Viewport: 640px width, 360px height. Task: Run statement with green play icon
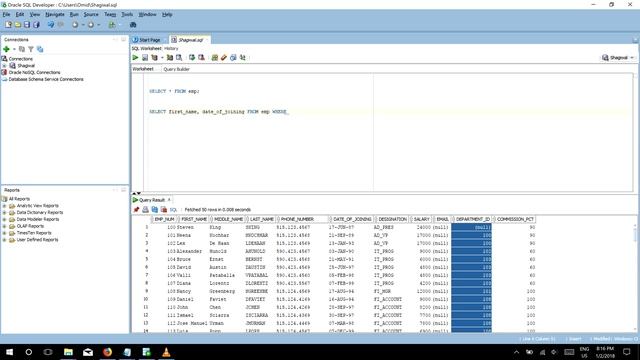136,58
